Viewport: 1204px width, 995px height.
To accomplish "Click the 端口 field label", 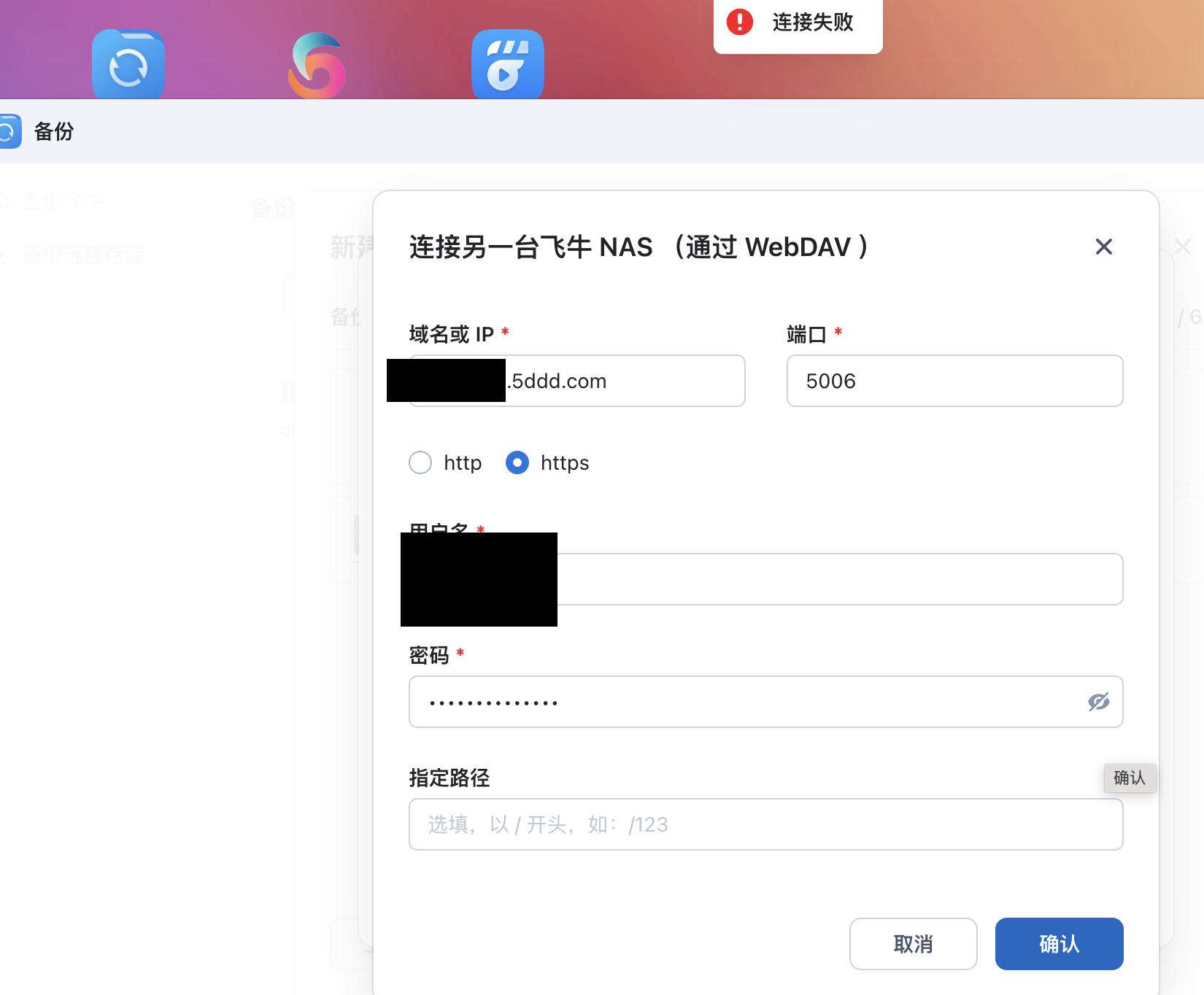I will click(x=806, y=334).
